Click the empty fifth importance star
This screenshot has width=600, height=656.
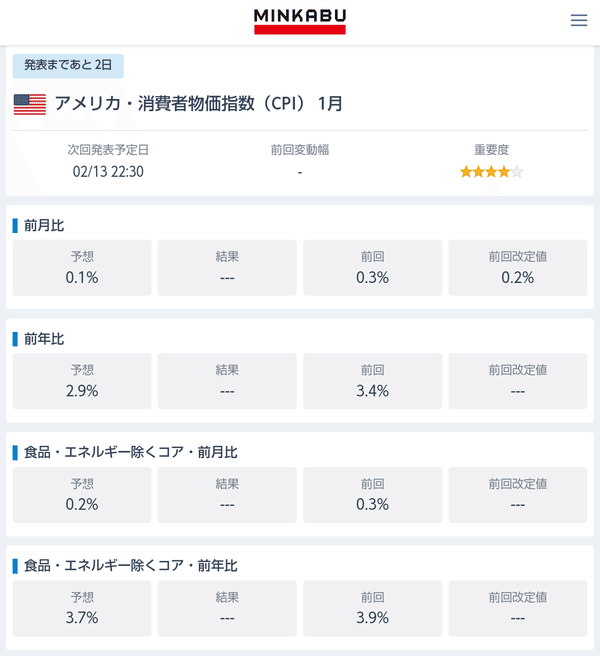click(x=517, y=172)
